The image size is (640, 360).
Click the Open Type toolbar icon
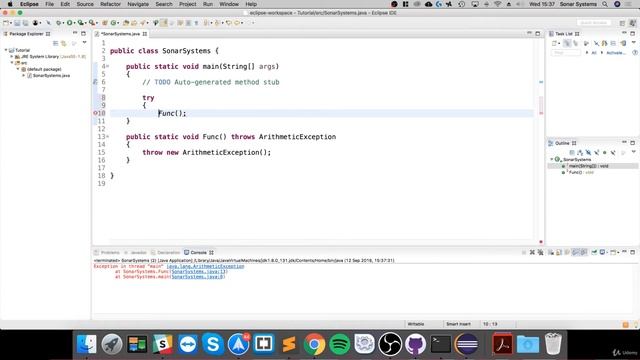126,23
